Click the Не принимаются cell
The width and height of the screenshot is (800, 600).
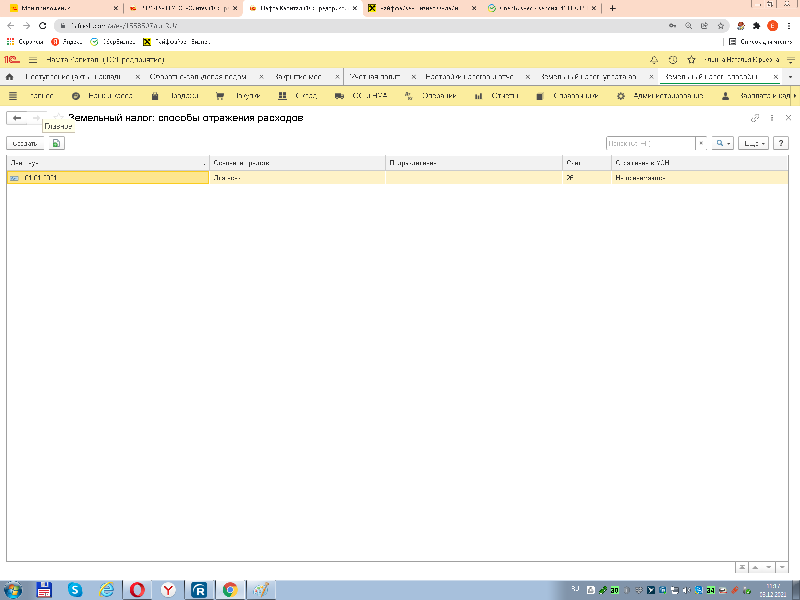click(x=699, y=178)
